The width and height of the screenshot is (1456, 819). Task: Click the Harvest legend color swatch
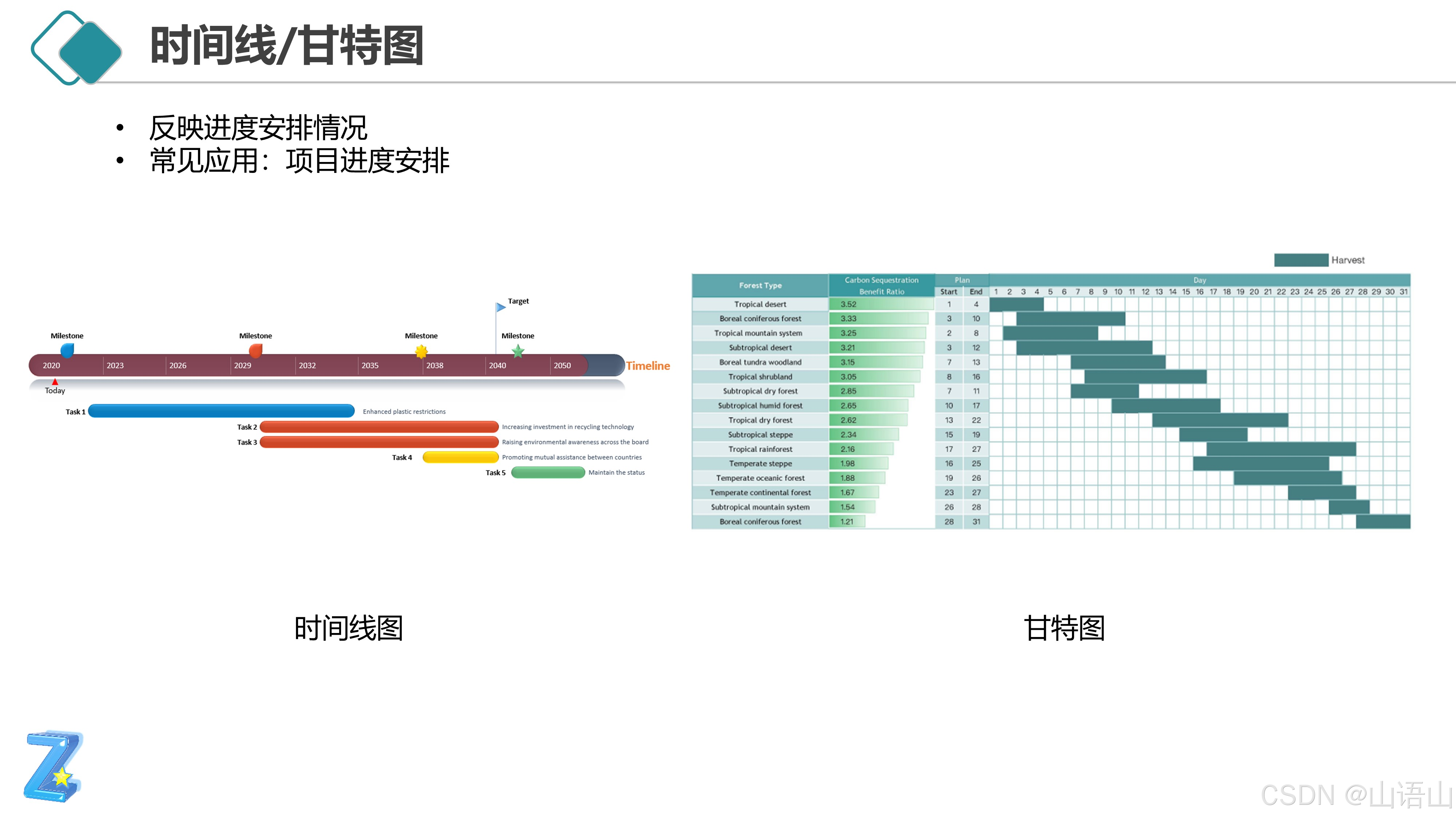pos(1301,260)
